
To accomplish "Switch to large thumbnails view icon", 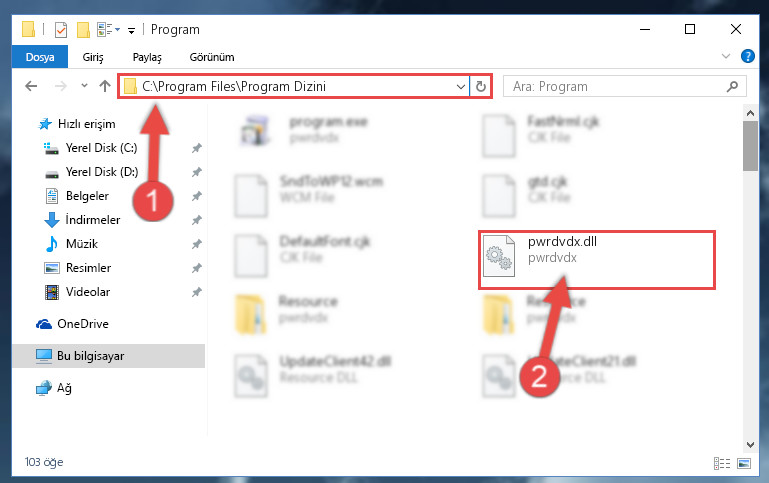I will pyautogui.click(x=744, y=463).
